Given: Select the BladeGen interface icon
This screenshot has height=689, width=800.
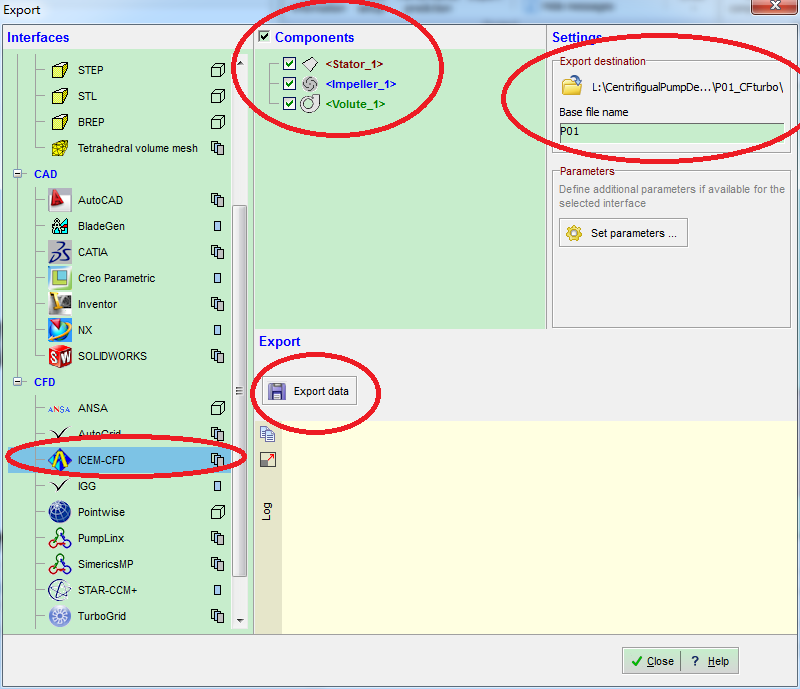Looking at the screenshot, I should click(x=60, y=226).
